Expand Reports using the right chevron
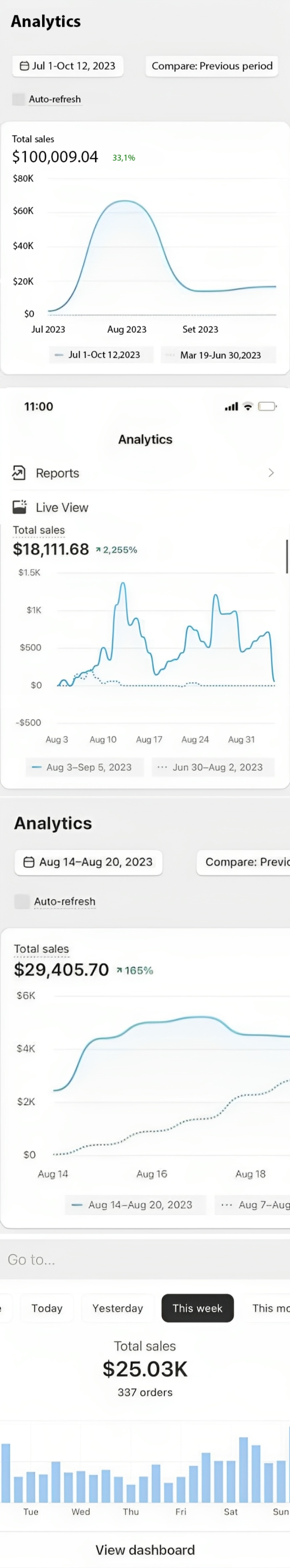Viewport: 290px width, 1568px height. pos(271,473)
